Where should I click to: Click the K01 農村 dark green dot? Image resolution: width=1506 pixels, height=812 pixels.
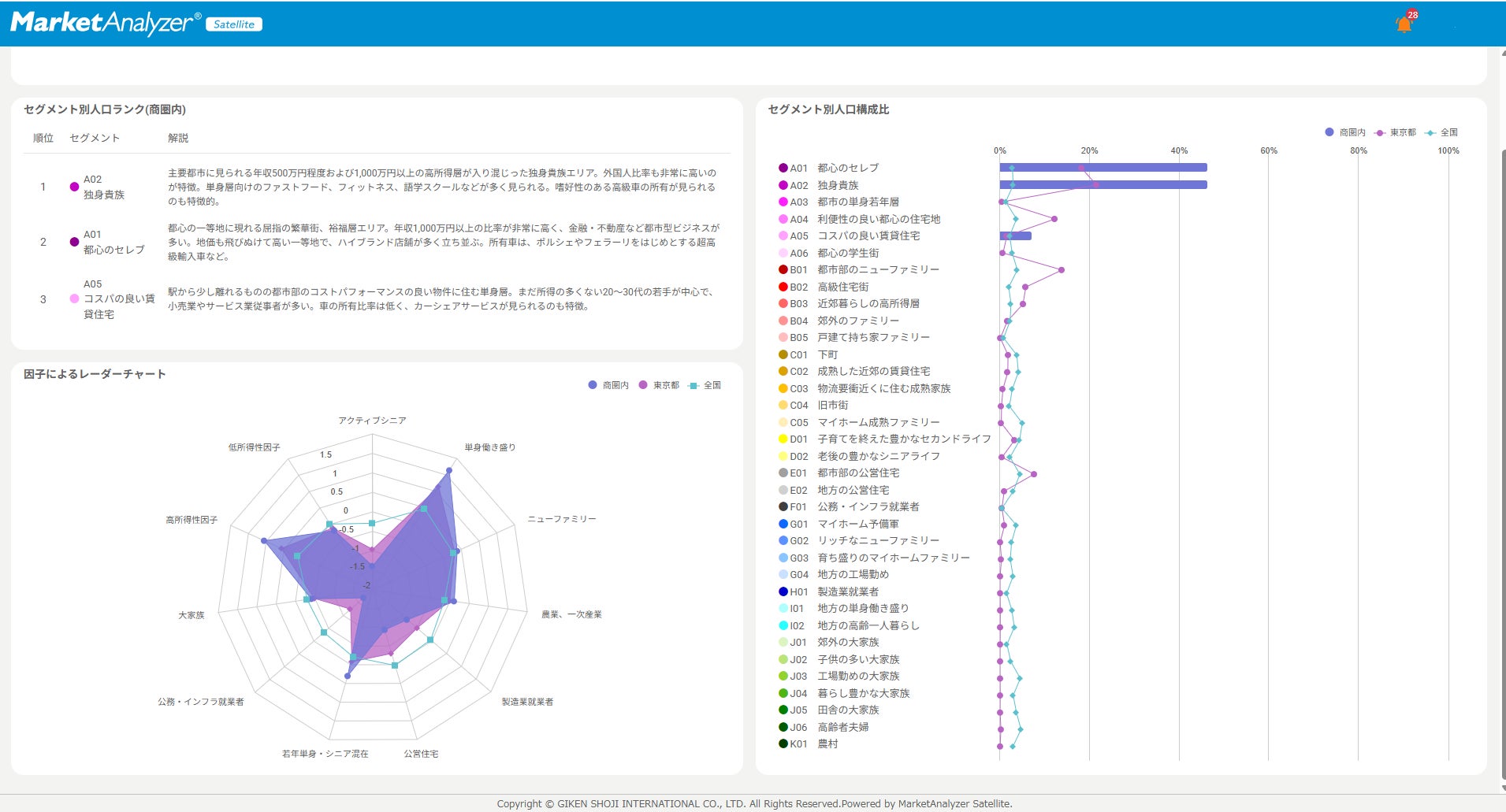pyautogui.click(x=783, y=743)
